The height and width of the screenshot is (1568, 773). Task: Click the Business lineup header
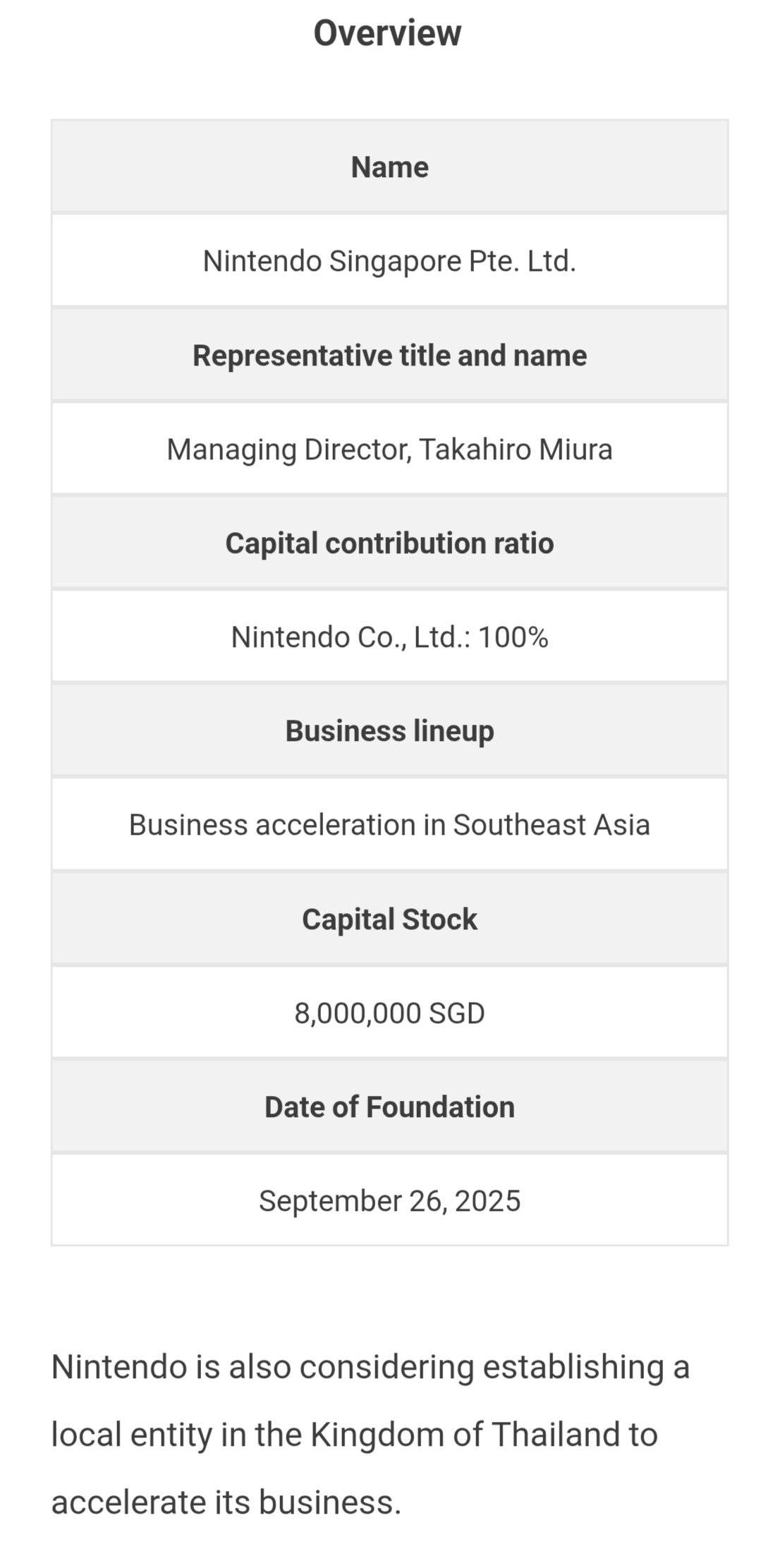(x=389, y=731)
